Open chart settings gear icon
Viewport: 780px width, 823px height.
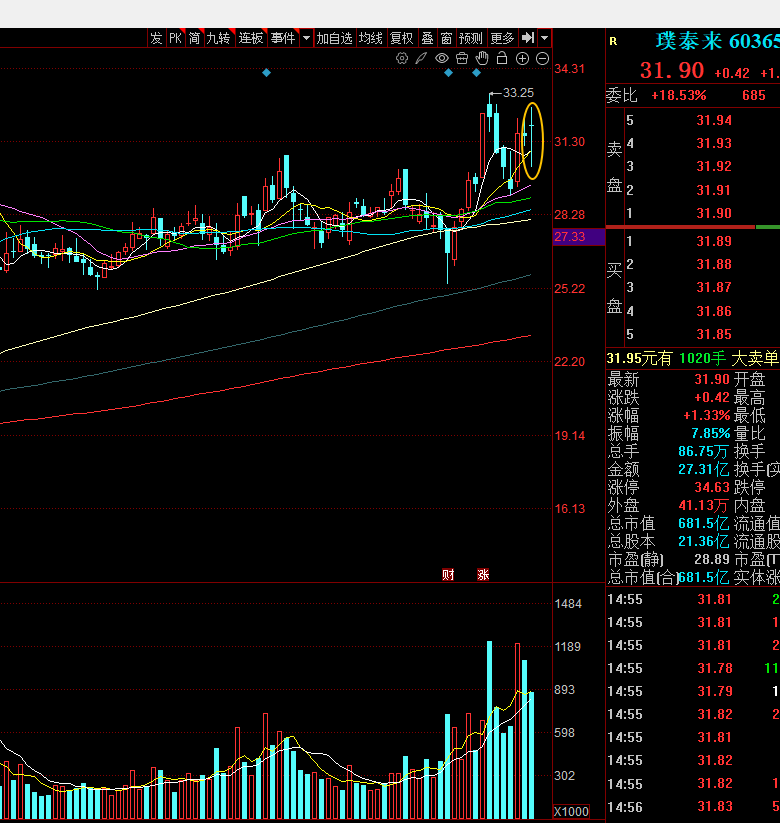point(402,58)
